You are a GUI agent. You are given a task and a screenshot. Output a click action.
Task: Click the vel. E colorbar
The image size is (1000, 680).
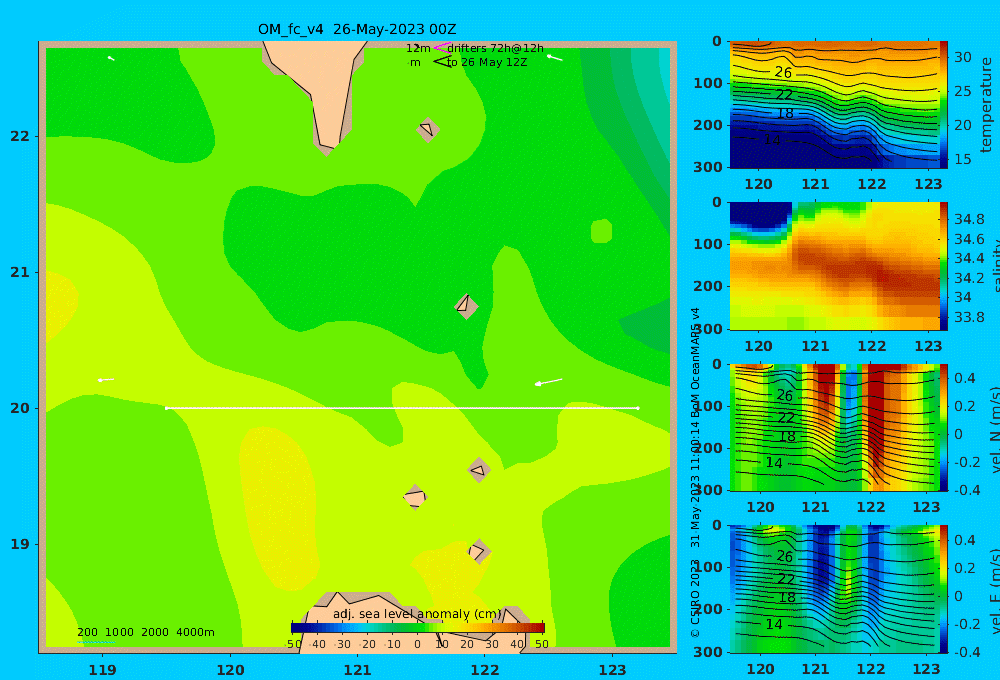(944, 589)
